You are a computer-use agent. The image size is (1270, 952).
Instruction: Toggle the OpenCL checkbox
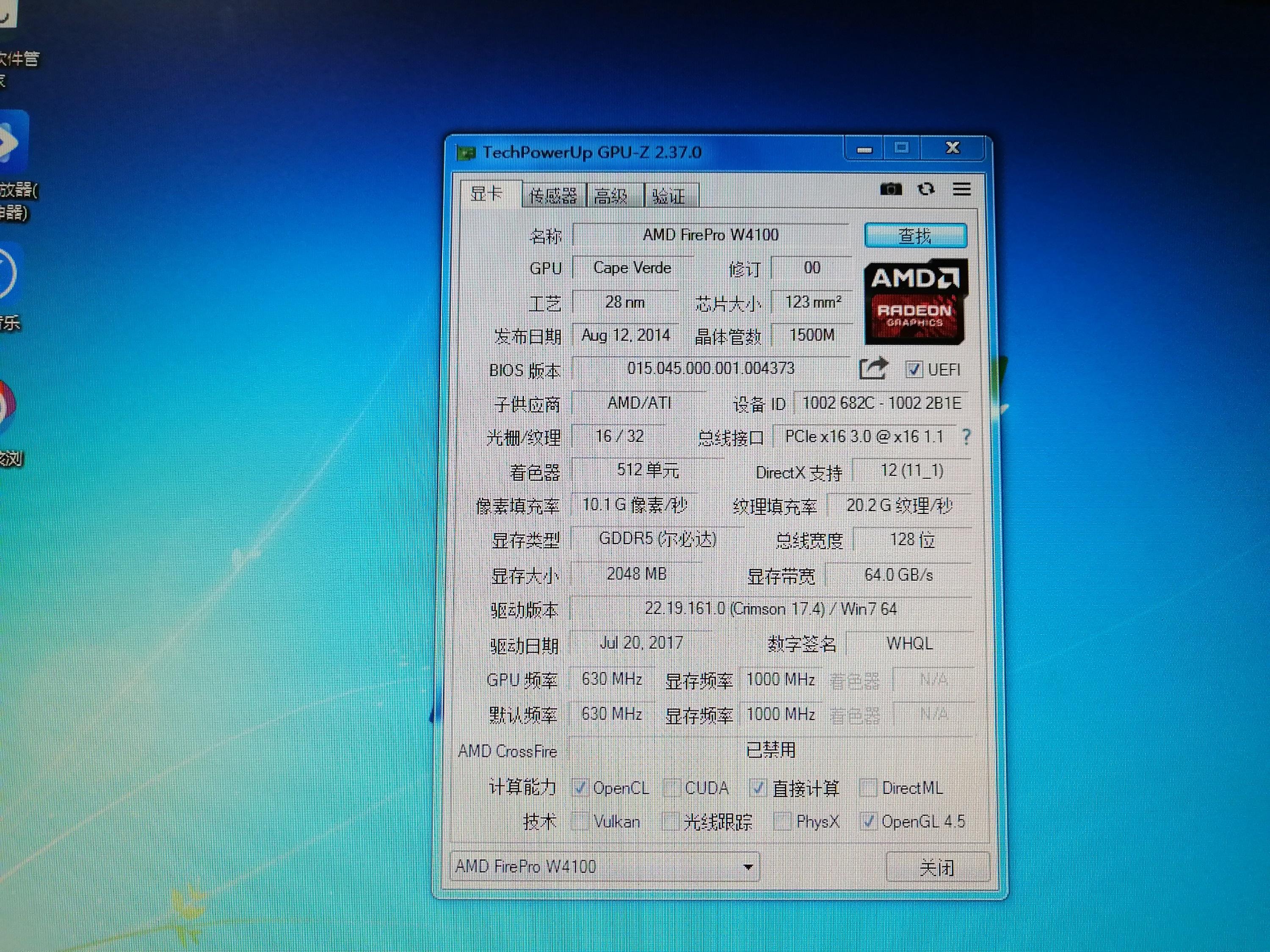coord(580,788)
